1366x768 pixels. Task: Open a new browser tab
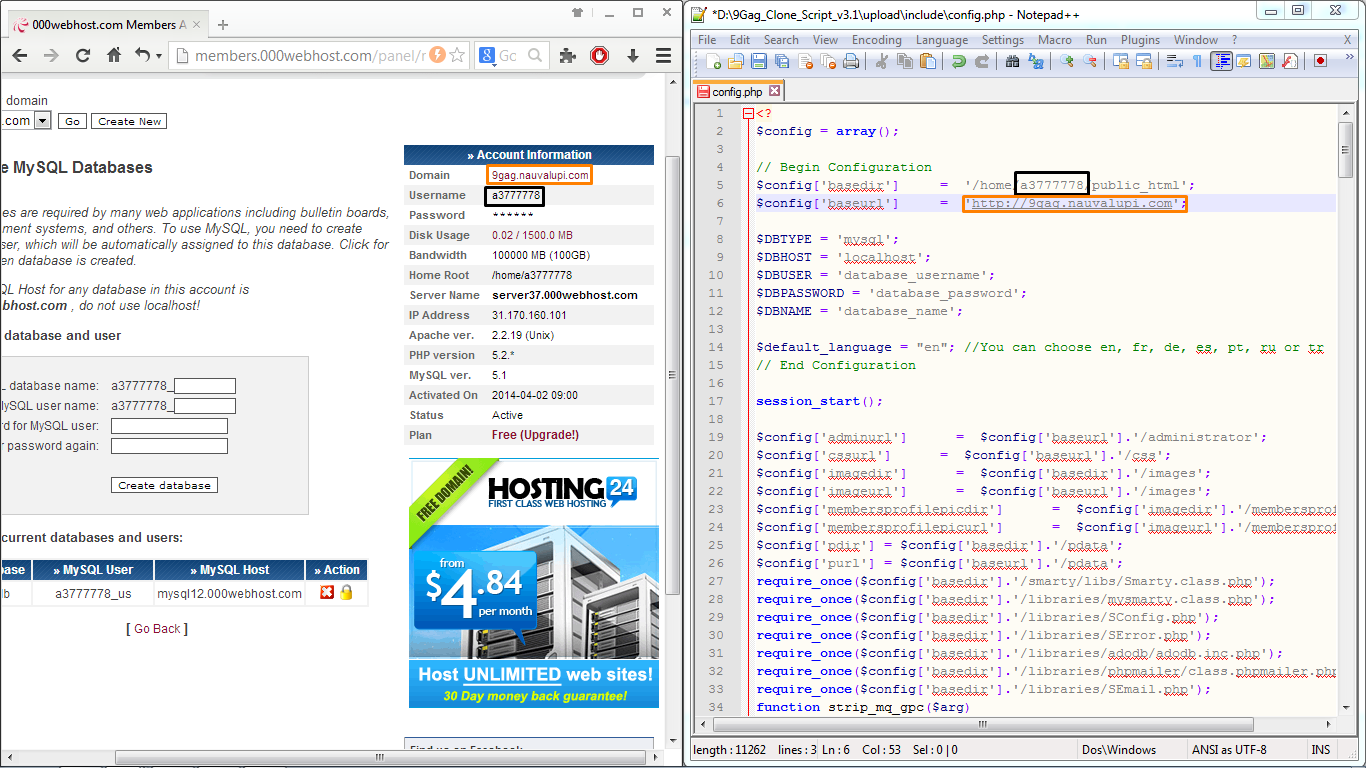click(222, 25)
